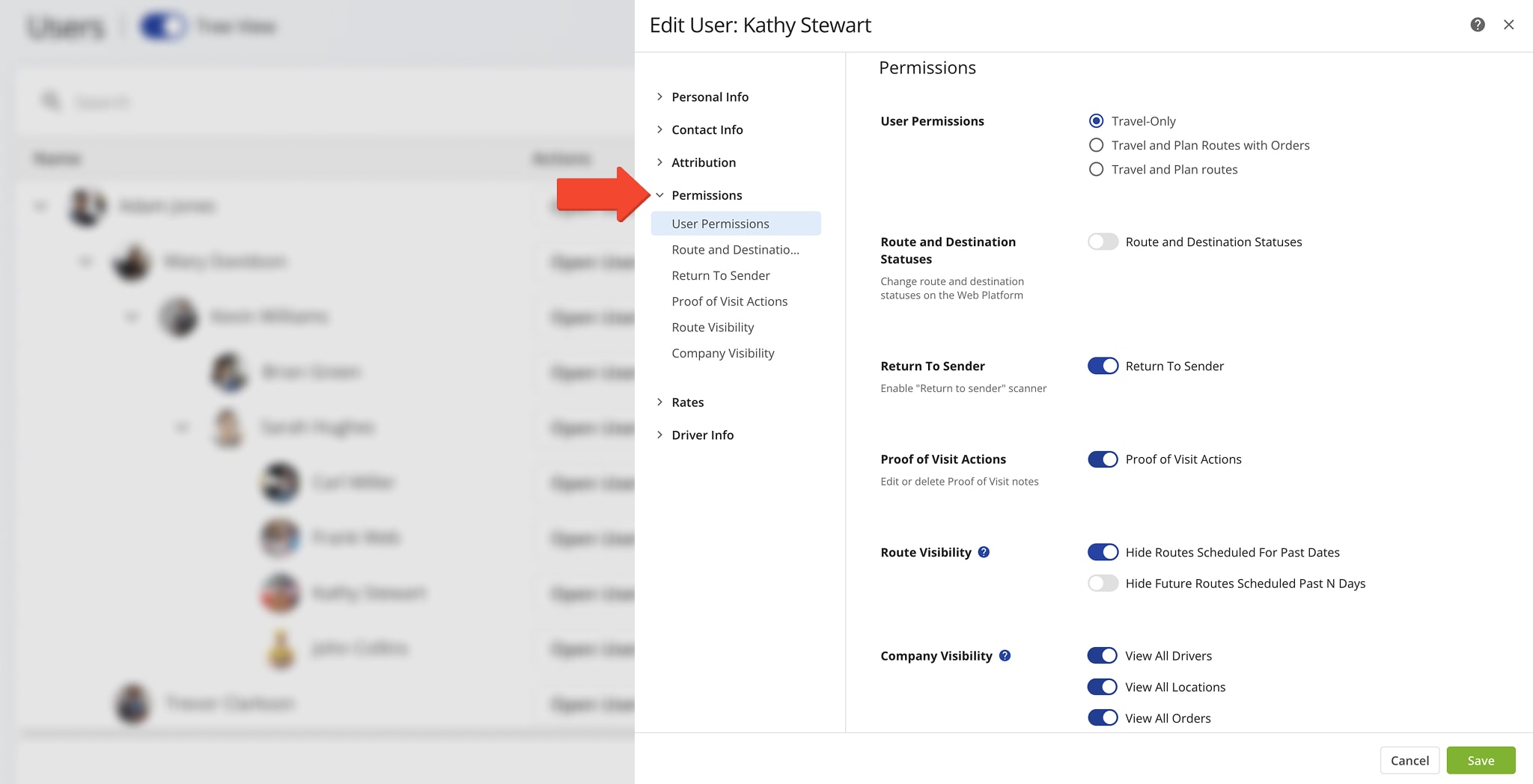
Task: Open Kathy Stewart's profile avatar
Action: coord(279,593)
